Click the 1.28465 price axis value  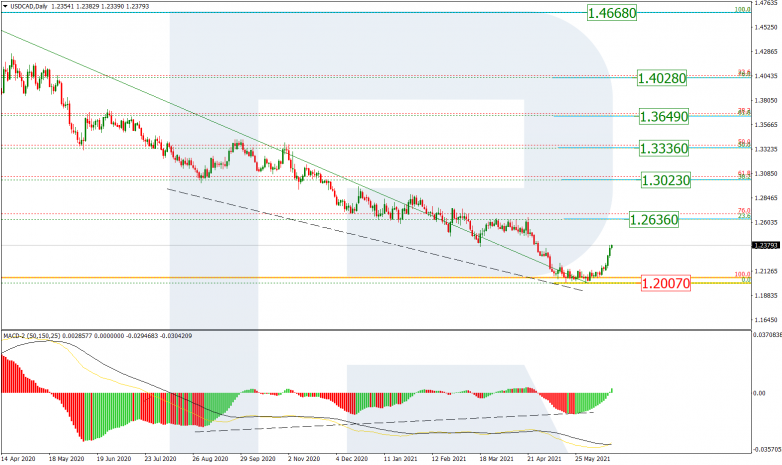click(x=766, y=198)
